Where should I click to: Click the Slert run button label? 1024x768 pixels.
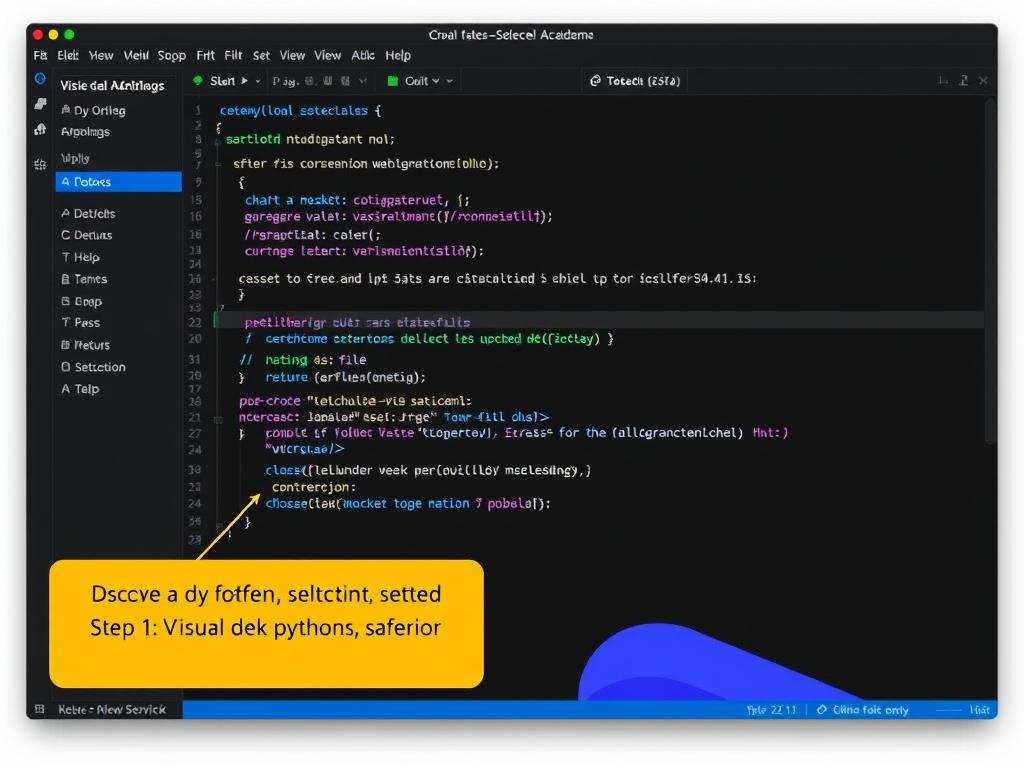pos(222,81)
